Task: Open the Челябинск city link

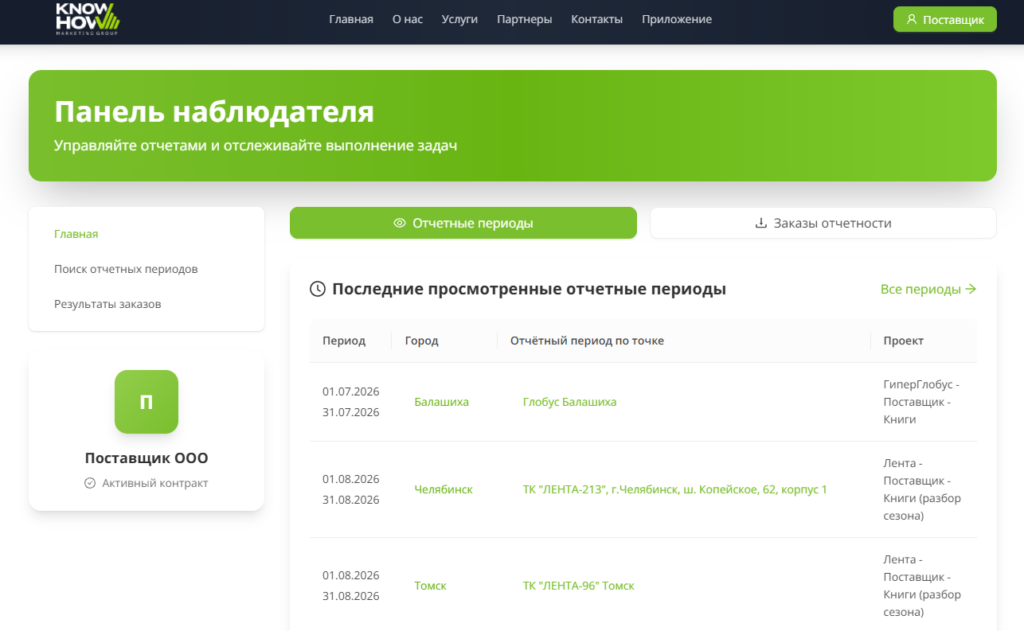Action: pyautogui.click(x=443, y=489)
